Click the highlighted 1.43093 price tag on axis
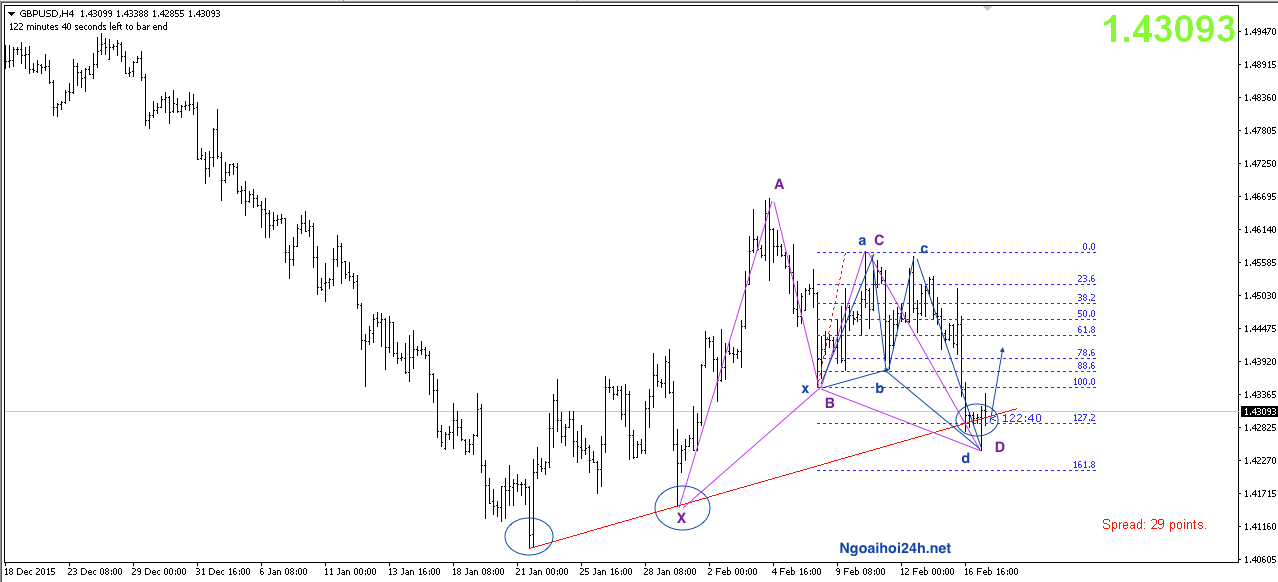This screenshot has width=1278, height=582. coord(1256,411)
